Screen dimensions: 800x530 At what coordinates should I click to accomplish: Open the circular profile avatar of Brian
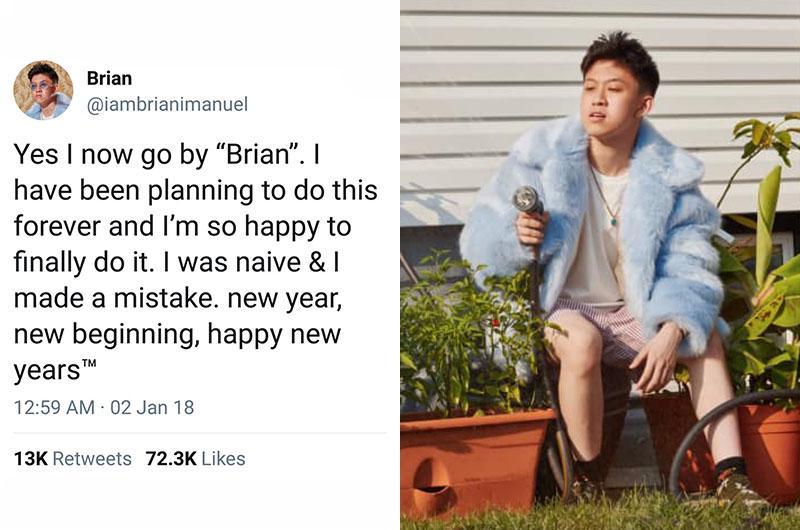[43, 90]
